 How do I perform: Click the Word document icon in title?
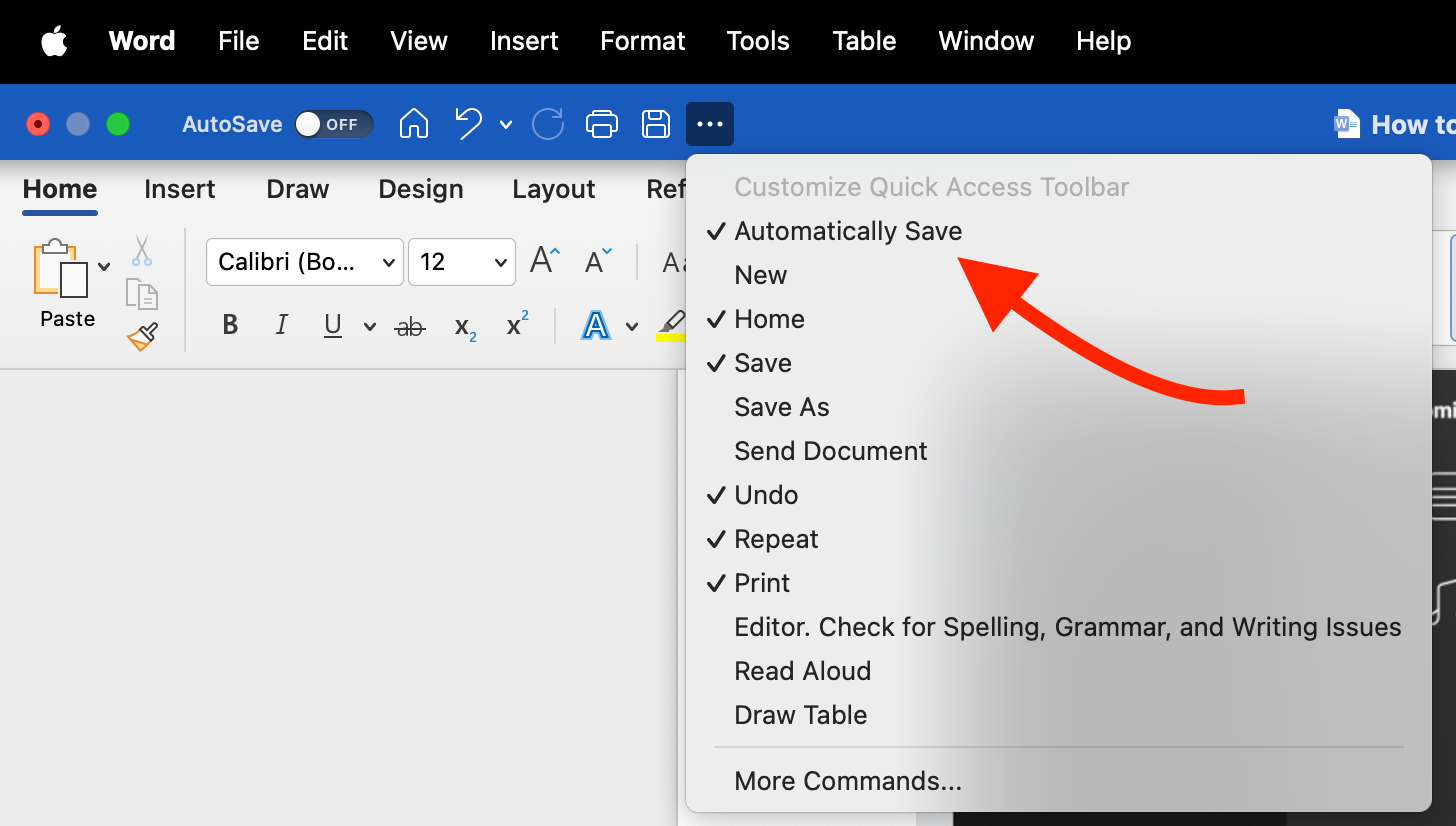click(x=1347, y=124)
